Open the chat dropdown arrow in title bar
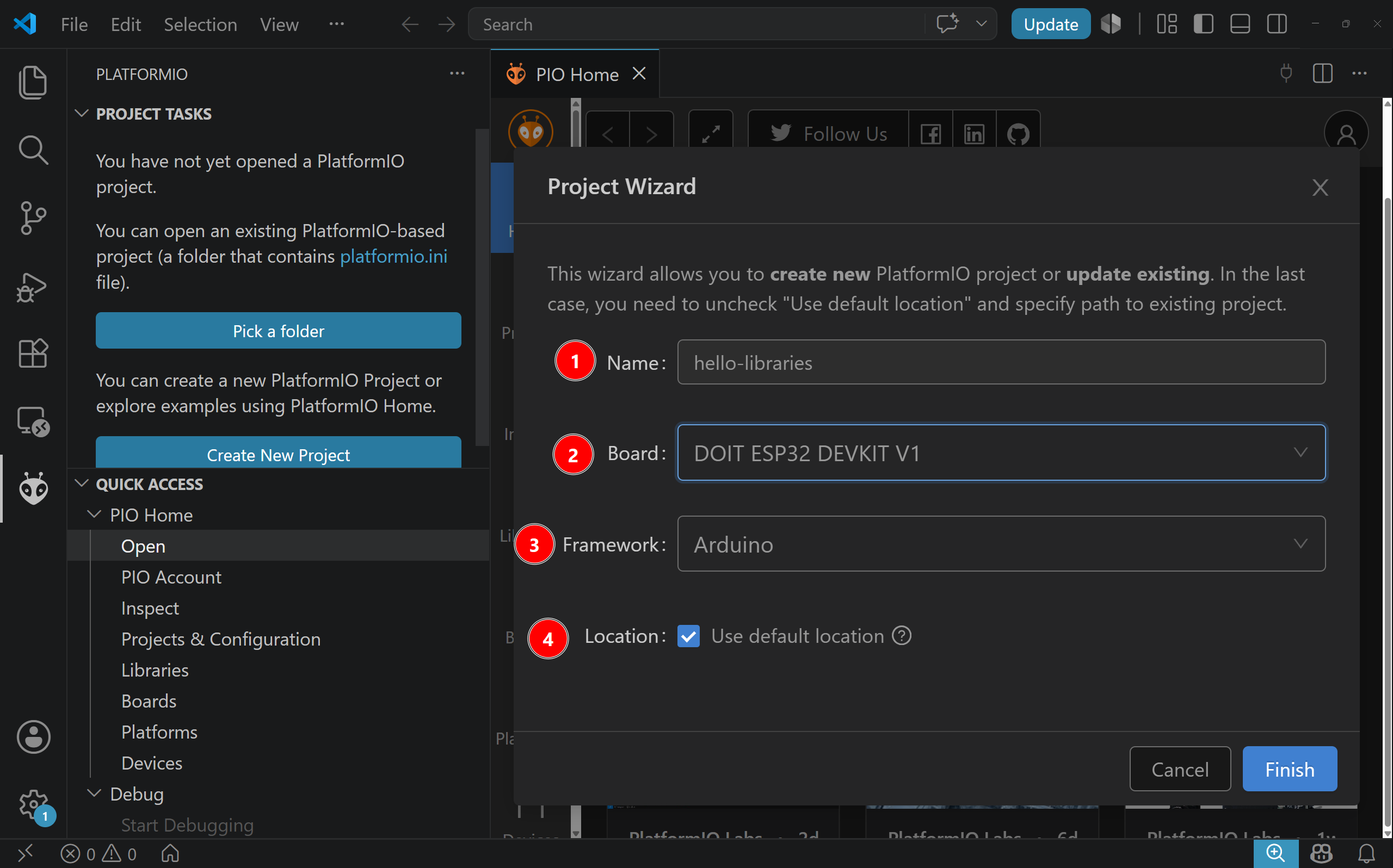The image size is (1393, 868). [981, 24]
